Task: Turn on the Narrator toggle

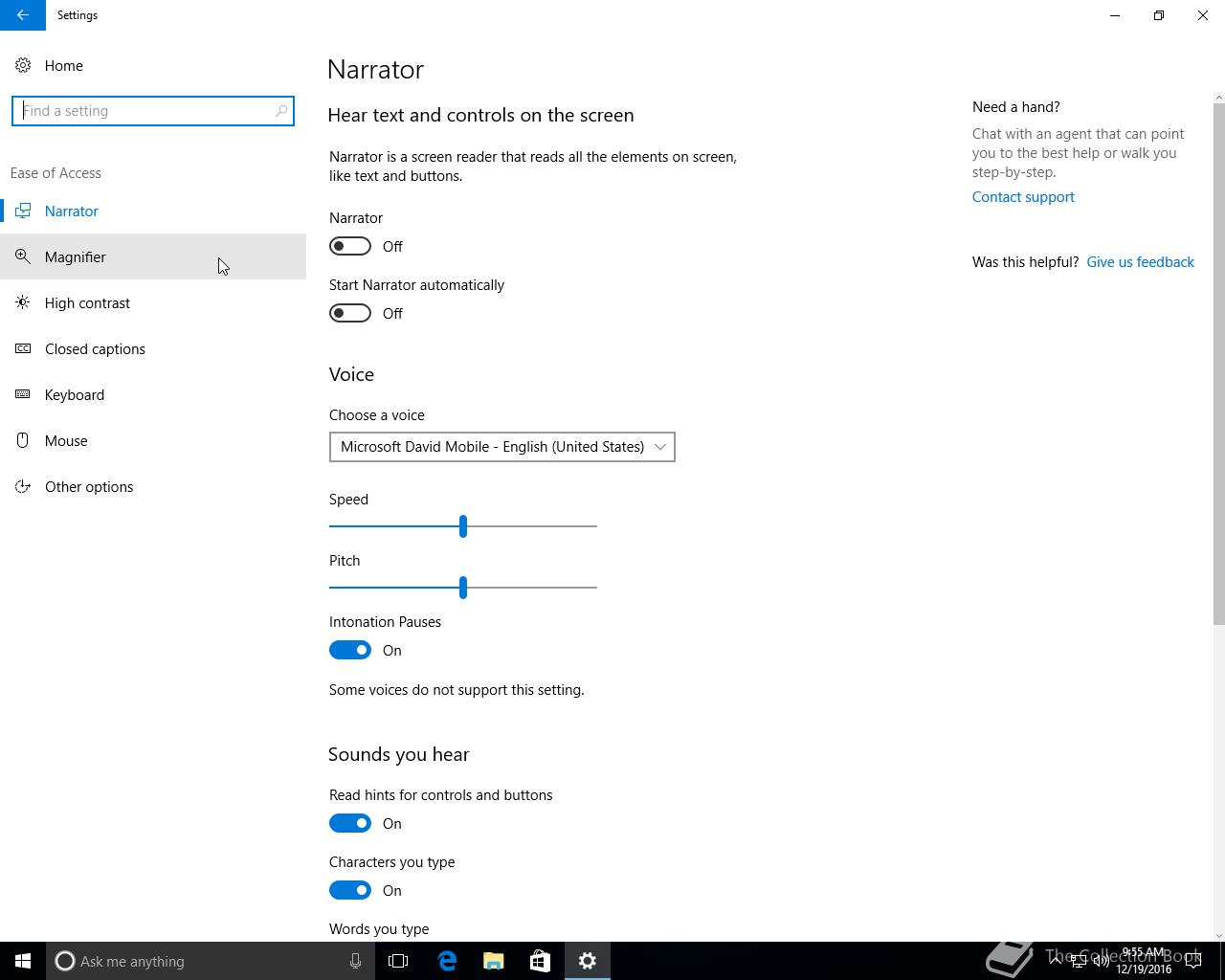Action: (350, 246)
